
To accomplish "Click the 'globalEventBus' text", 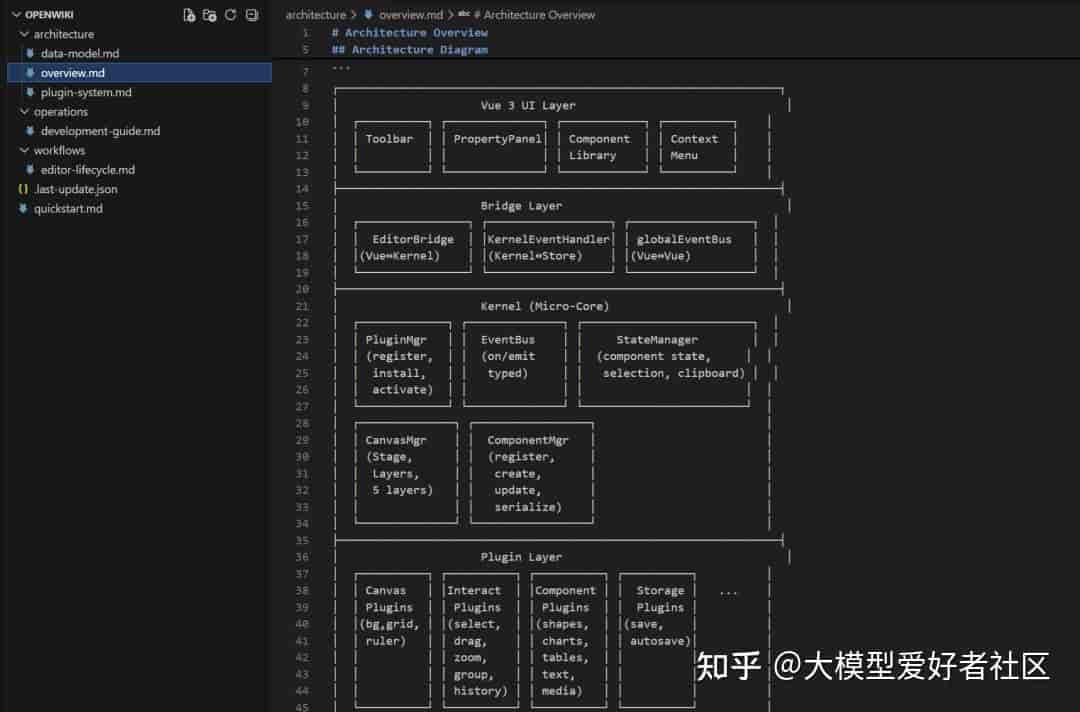I will [684, 239].
